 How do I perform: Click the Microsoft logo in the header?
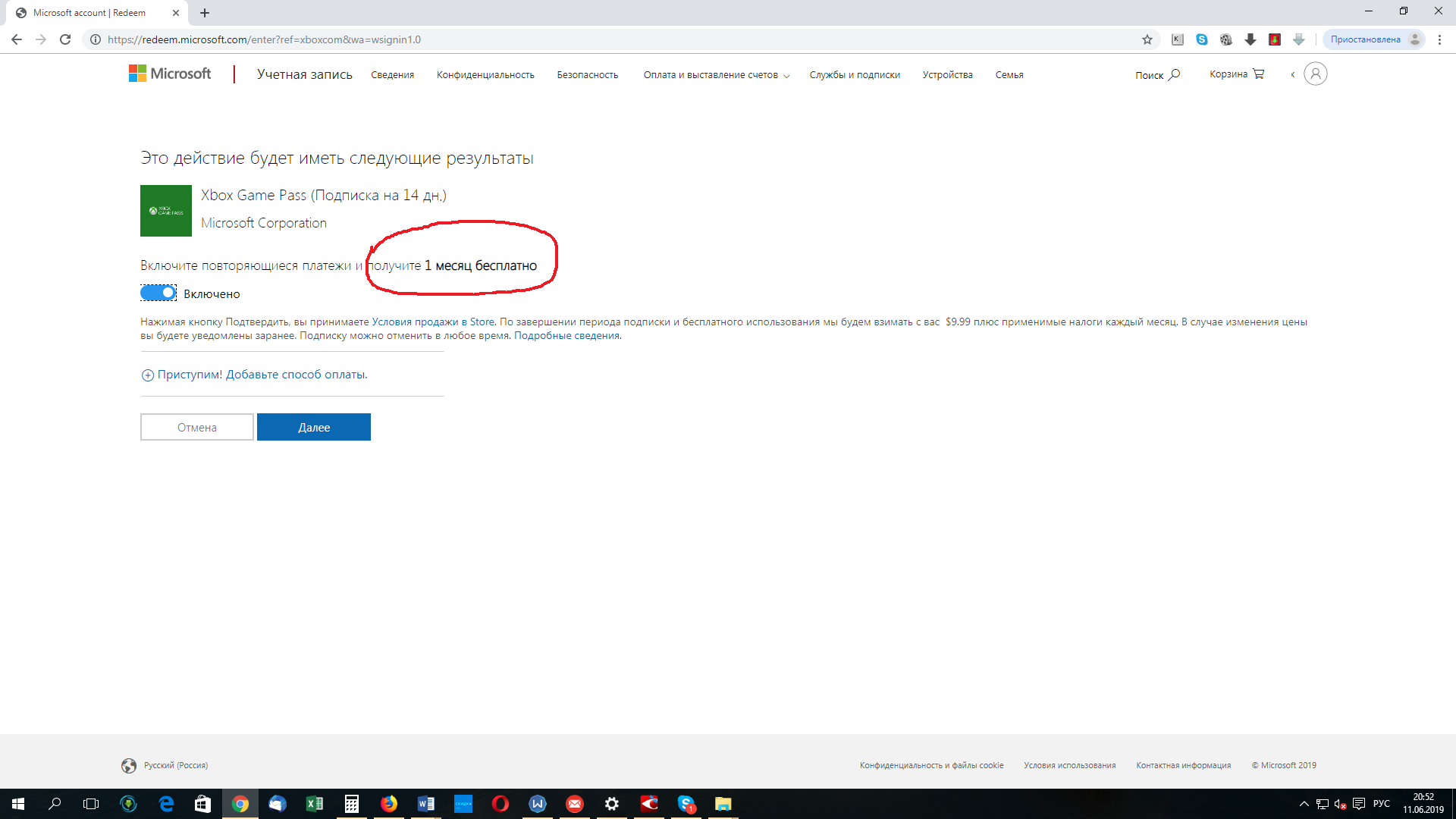pyautogui.click(x=170, y=74)
